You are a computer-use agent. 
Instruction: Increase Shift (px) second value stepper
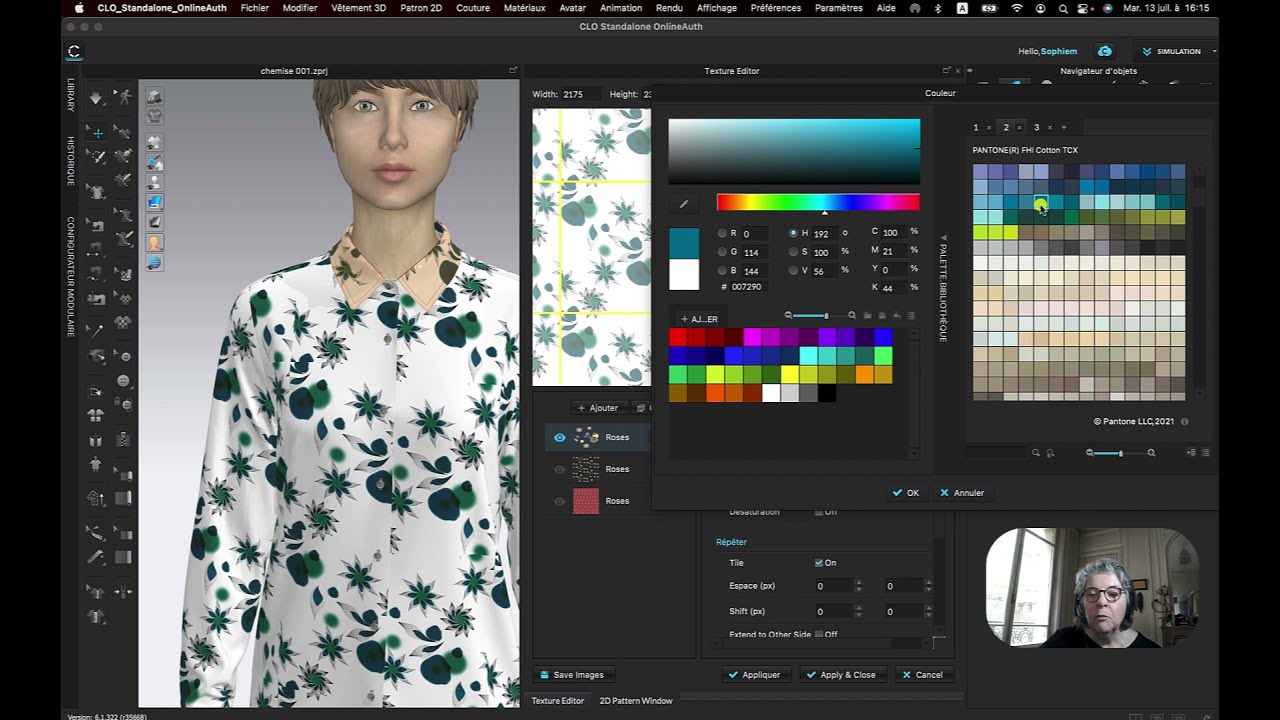[928, 608]
